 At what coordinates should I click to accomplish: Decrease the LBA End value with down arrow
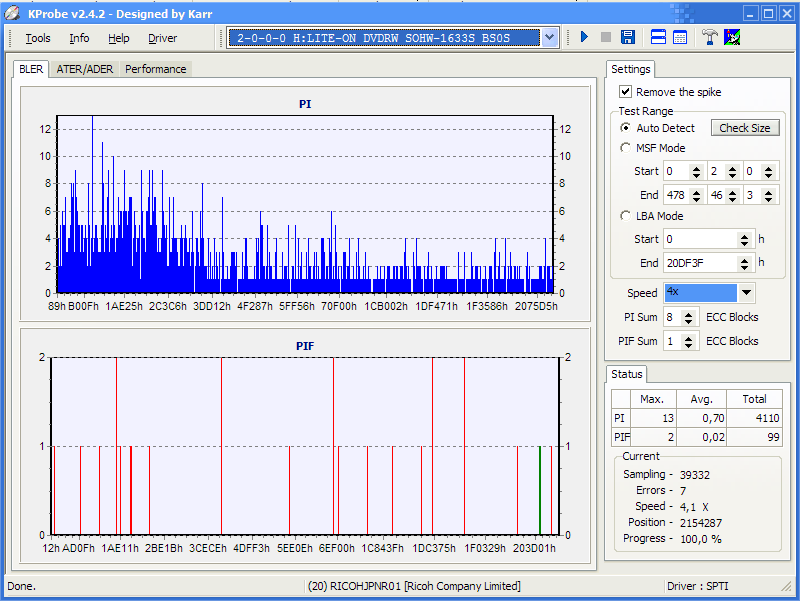tap(744, 267)
